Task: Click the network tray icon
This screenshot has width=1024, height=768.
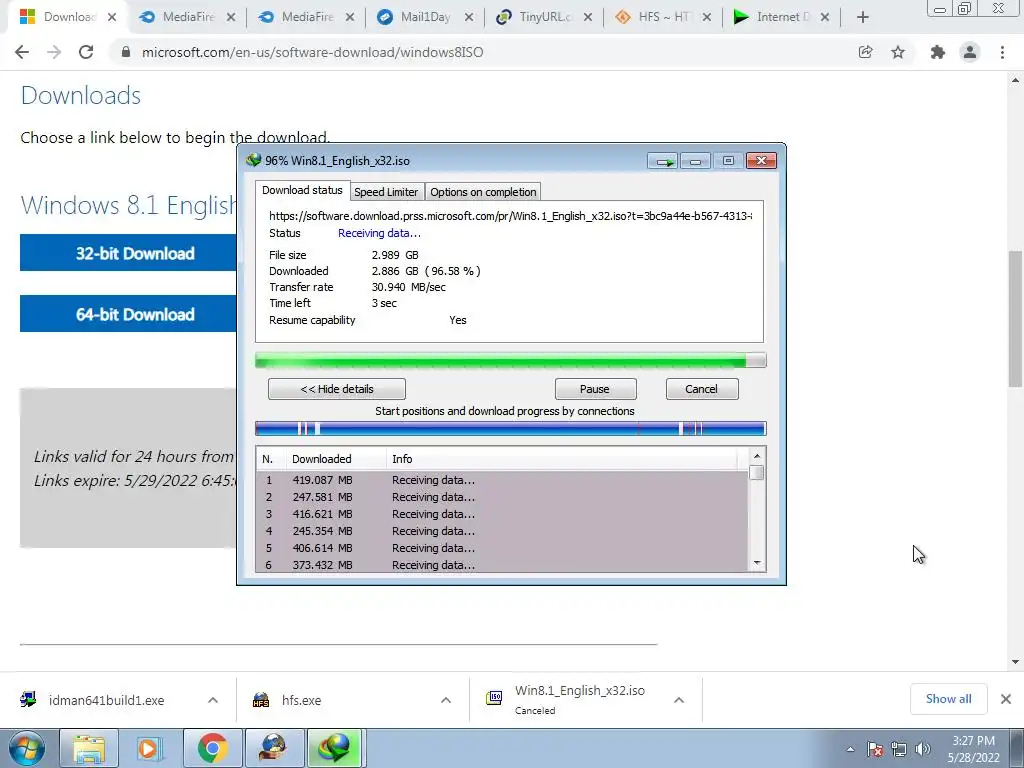Action: point(899,749)
